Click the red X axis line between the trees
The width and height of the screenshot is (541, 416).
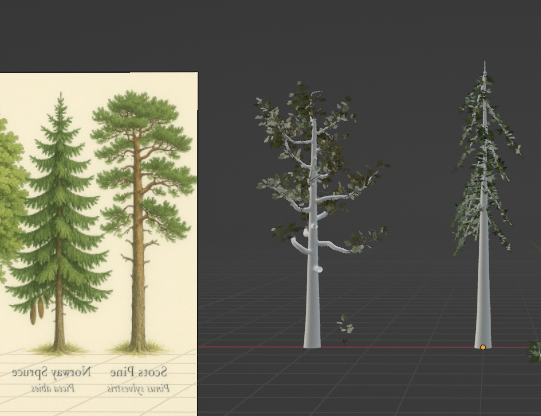pyautogui.click(x=397, y=347)
